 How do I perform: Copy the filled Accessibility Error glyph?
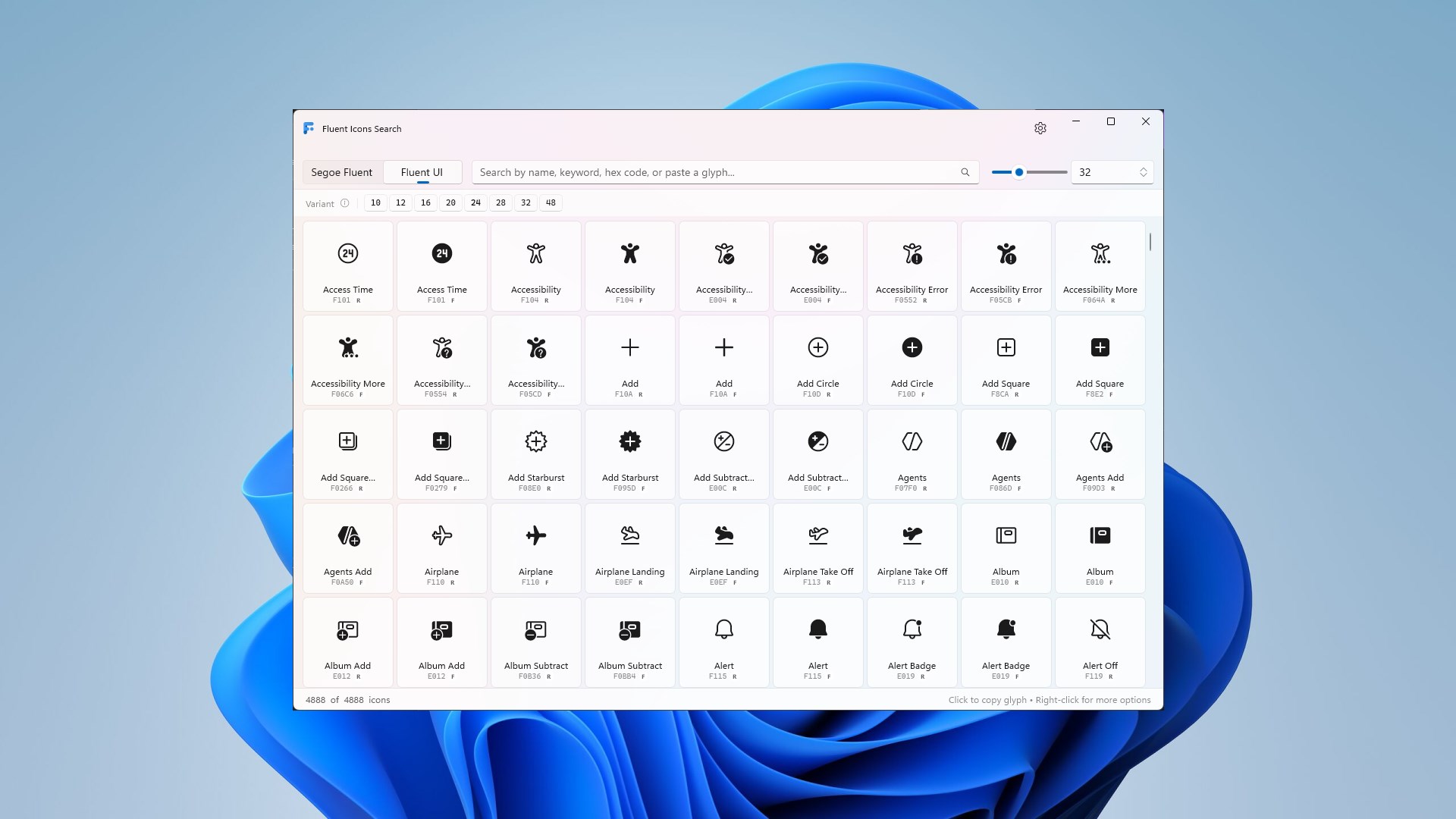[x=1006, y=266]
